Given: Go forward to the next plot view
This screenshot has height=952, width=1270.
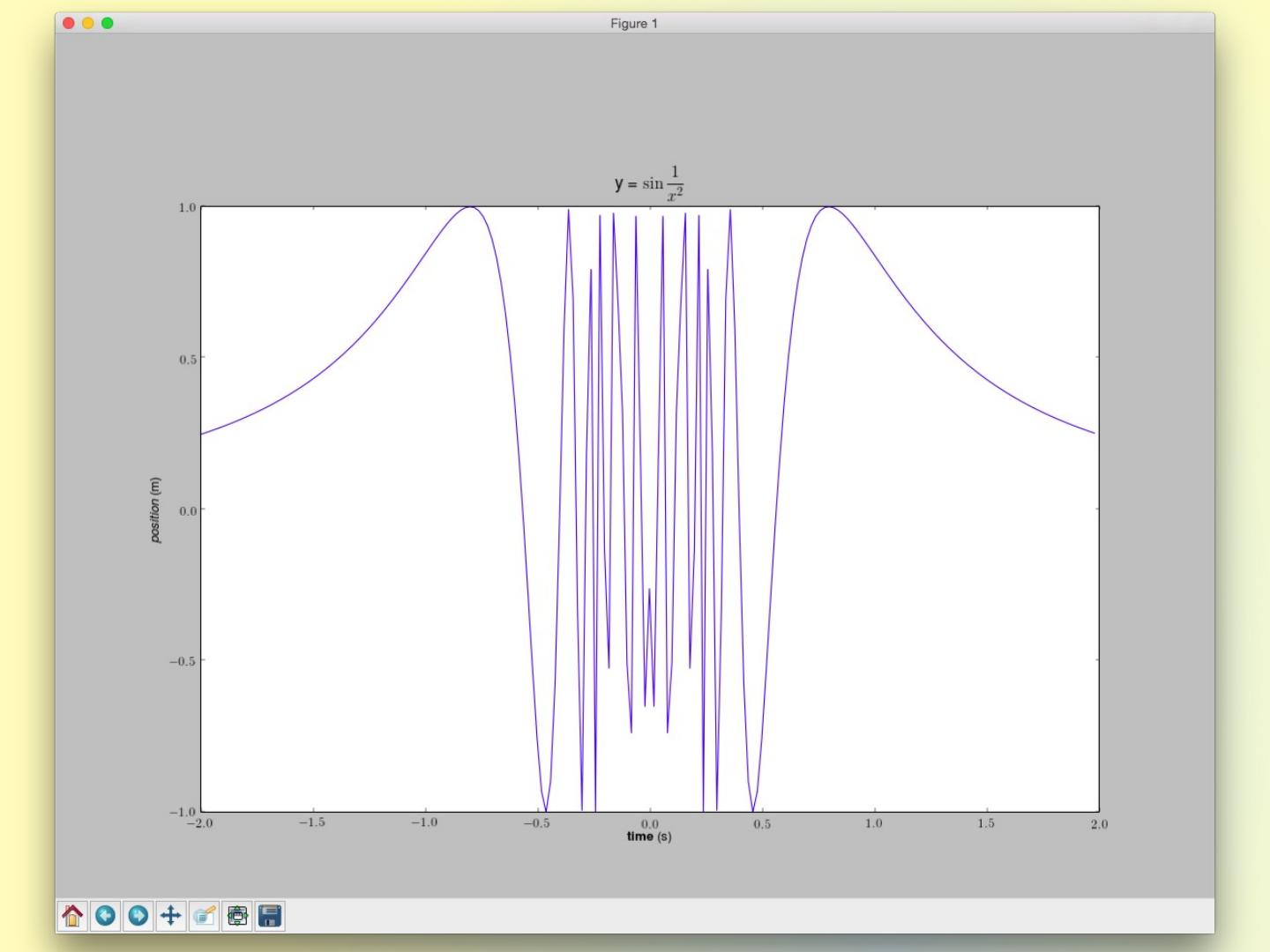Looking at the screenshot, I should [138, 916].
